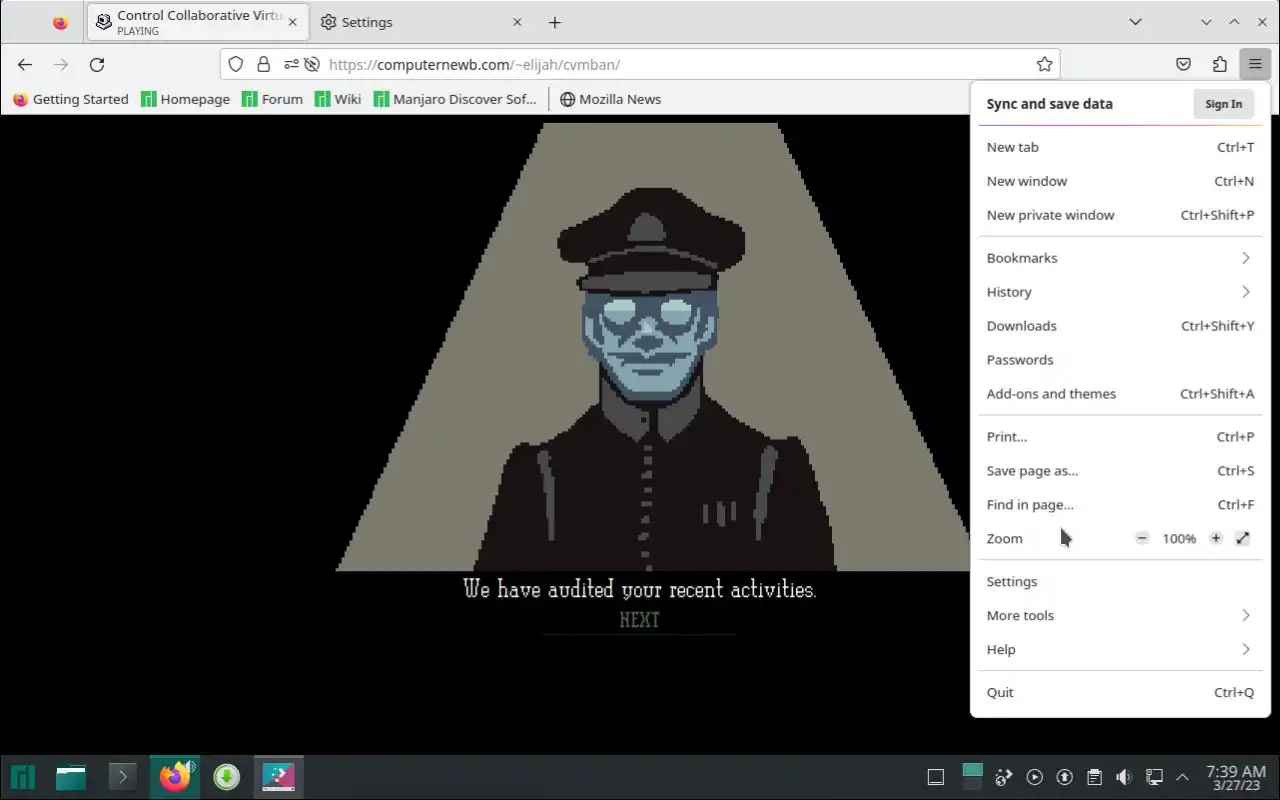This screenshot has width=1280, height=800.
Task: Open the Wiki bookmark
Action: (338, 99)
